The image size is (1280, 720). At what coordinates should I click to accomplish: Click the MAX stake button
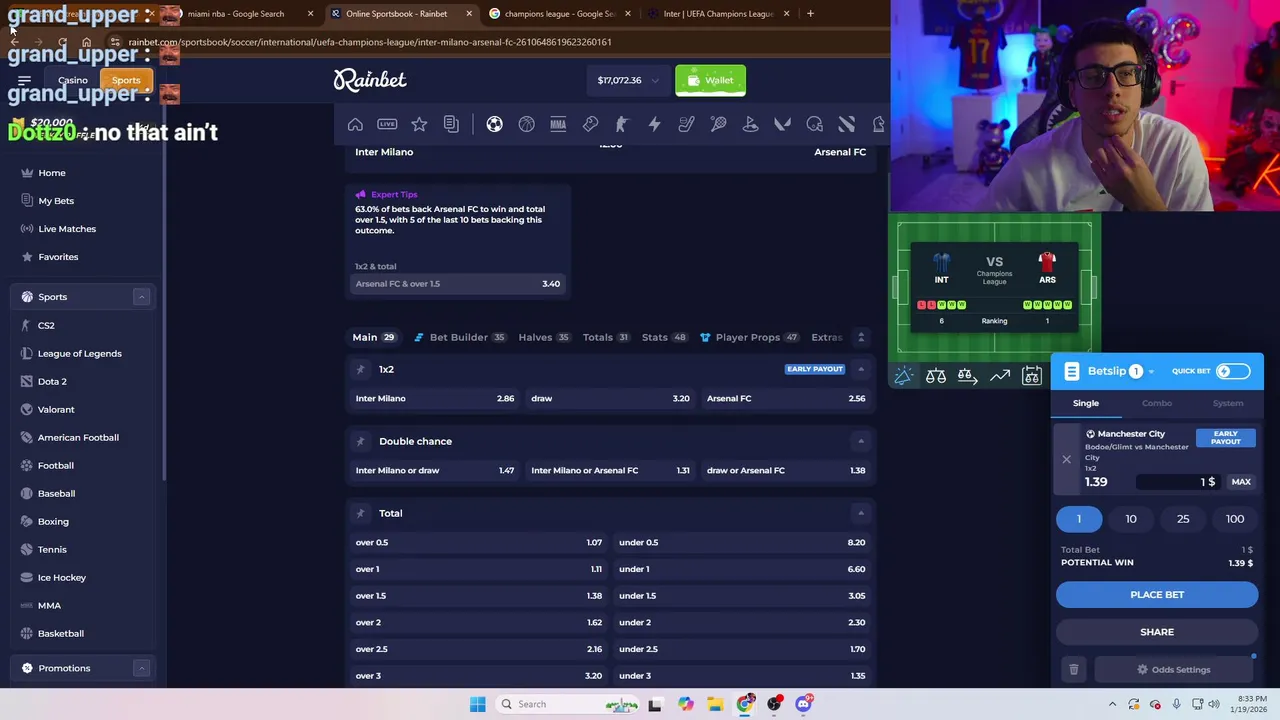click(1241, 482)
